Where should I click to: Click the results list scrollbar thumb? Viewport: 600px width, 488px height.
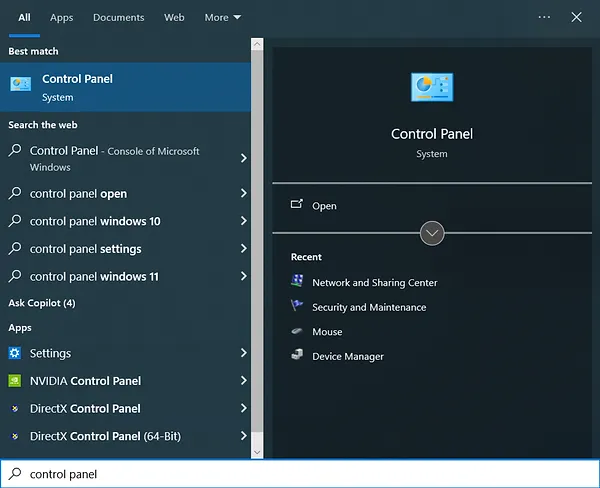(x=257, y=243)
